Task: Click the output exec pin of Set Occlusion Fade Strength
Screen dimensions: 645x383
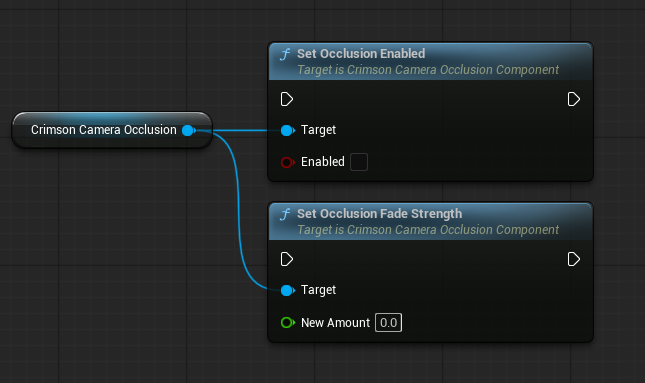Action: [573, 259]
